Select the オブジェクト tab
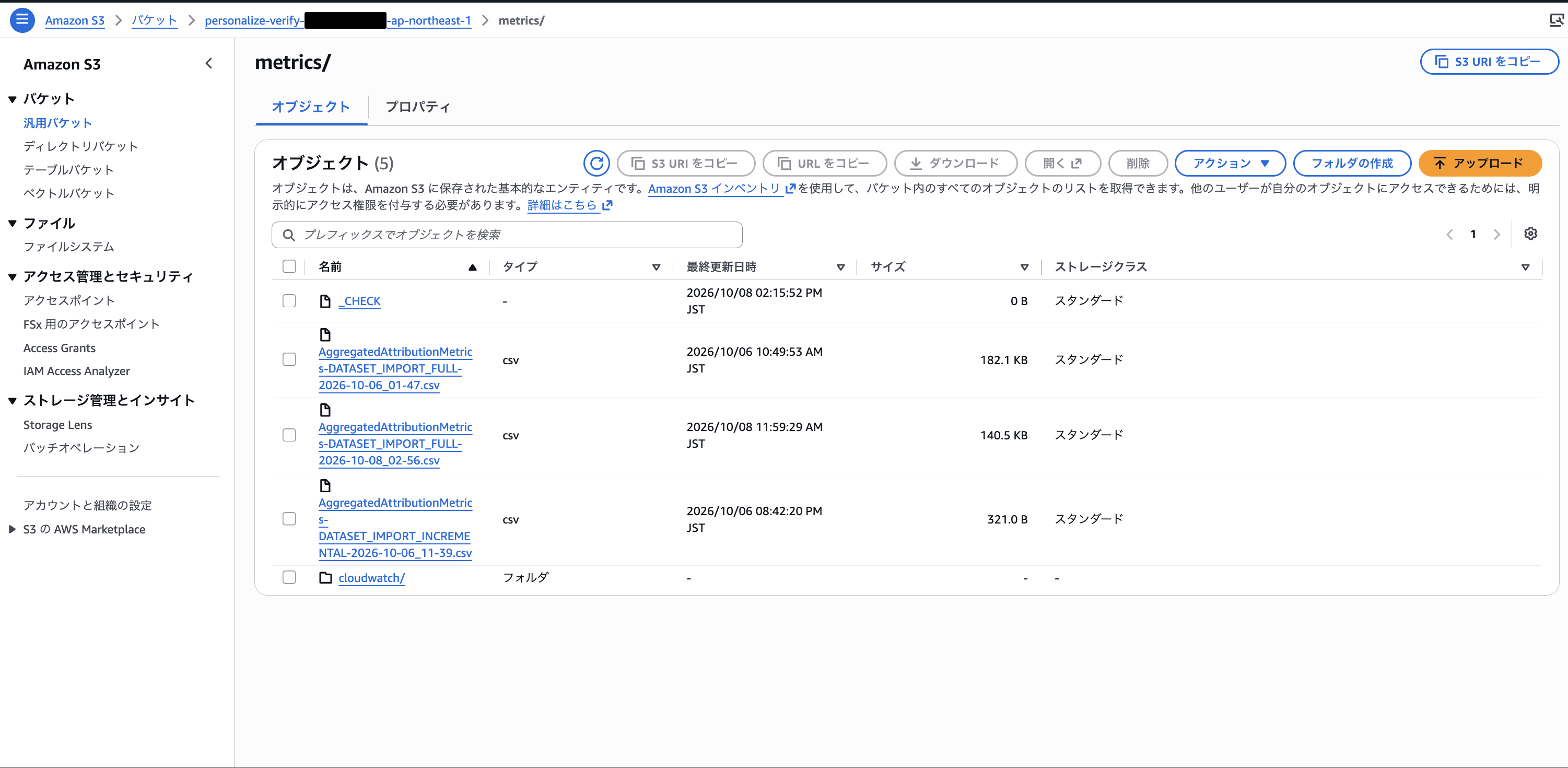Image resolution: width=1568 pixels, height=768 pixels. pos(311,107)
